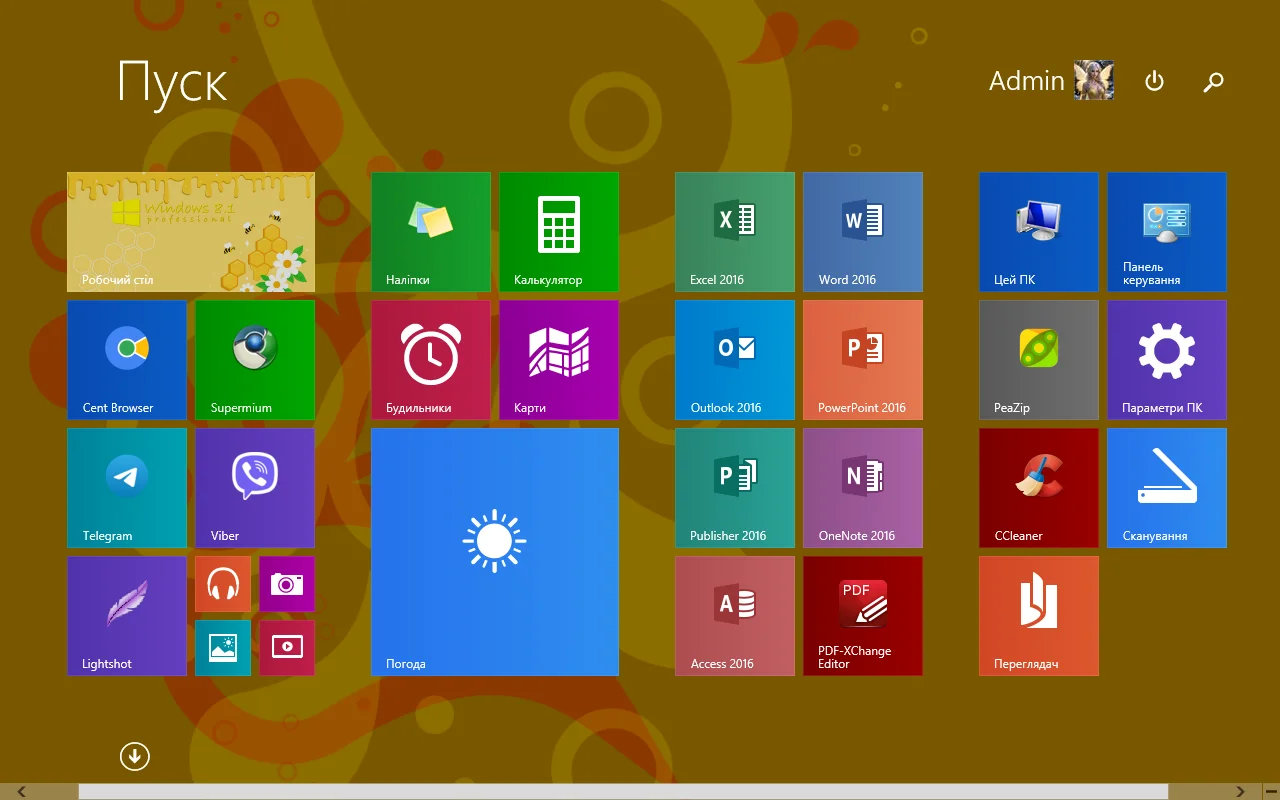This screenshot has width=1280, height=800.
Task: Open PeaZip archiver tile
Action: point(1039,360)
